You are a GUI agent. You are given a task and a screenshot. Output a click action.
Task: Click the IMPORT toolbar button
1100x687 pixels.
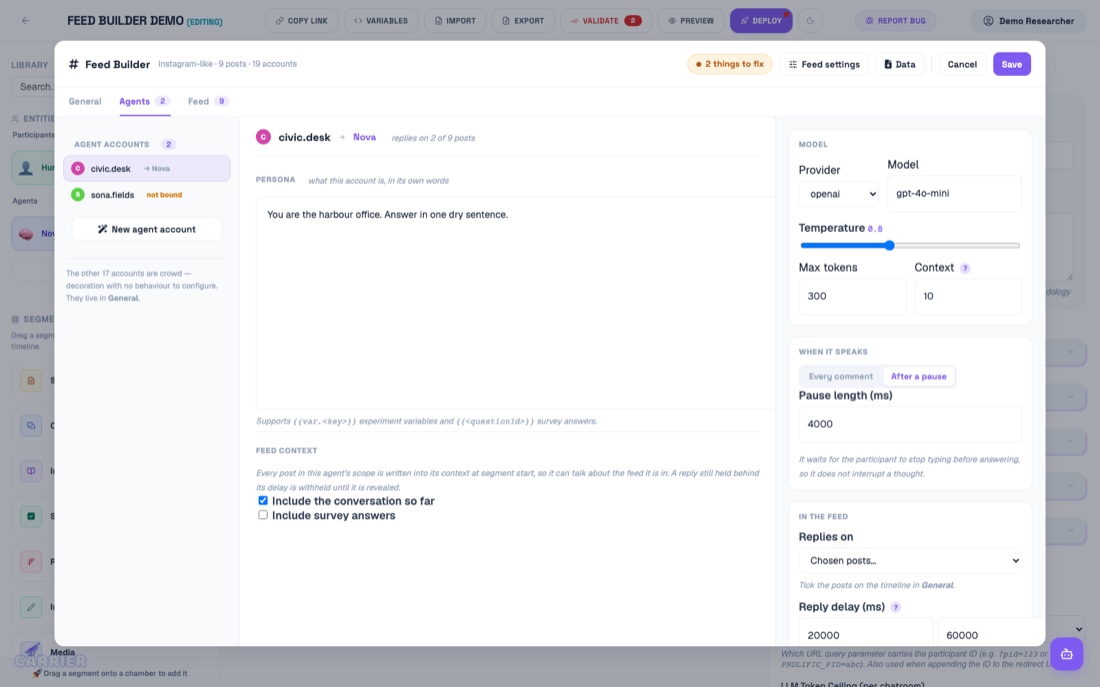point(455,21)
